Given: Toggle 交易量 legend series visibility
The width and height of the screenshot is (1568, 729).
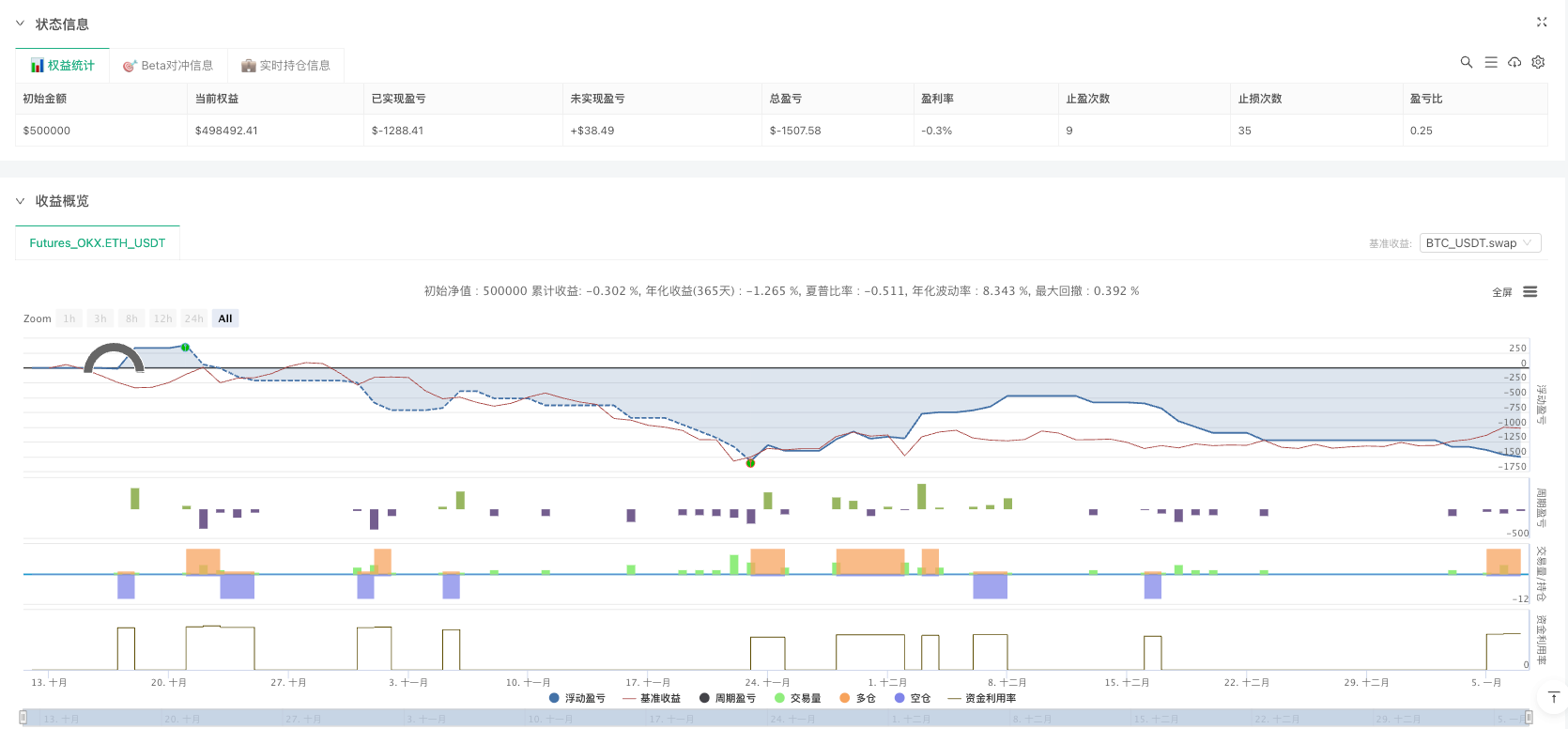Looking at the screenshot, I should click(797, 698).
